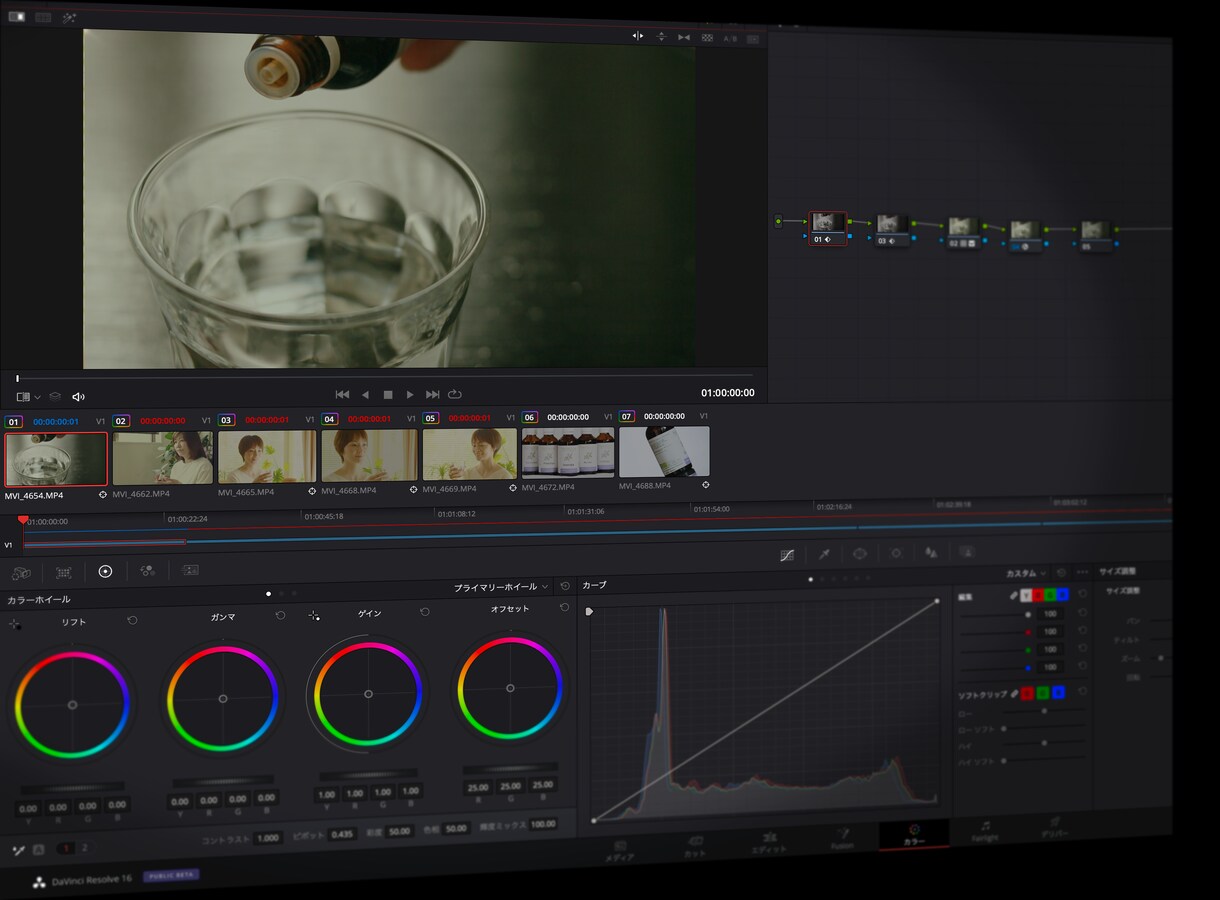Select clip thumbnail MVI_4662.MP4
Screen dimensions: 1220x900
tap(162, 458)
